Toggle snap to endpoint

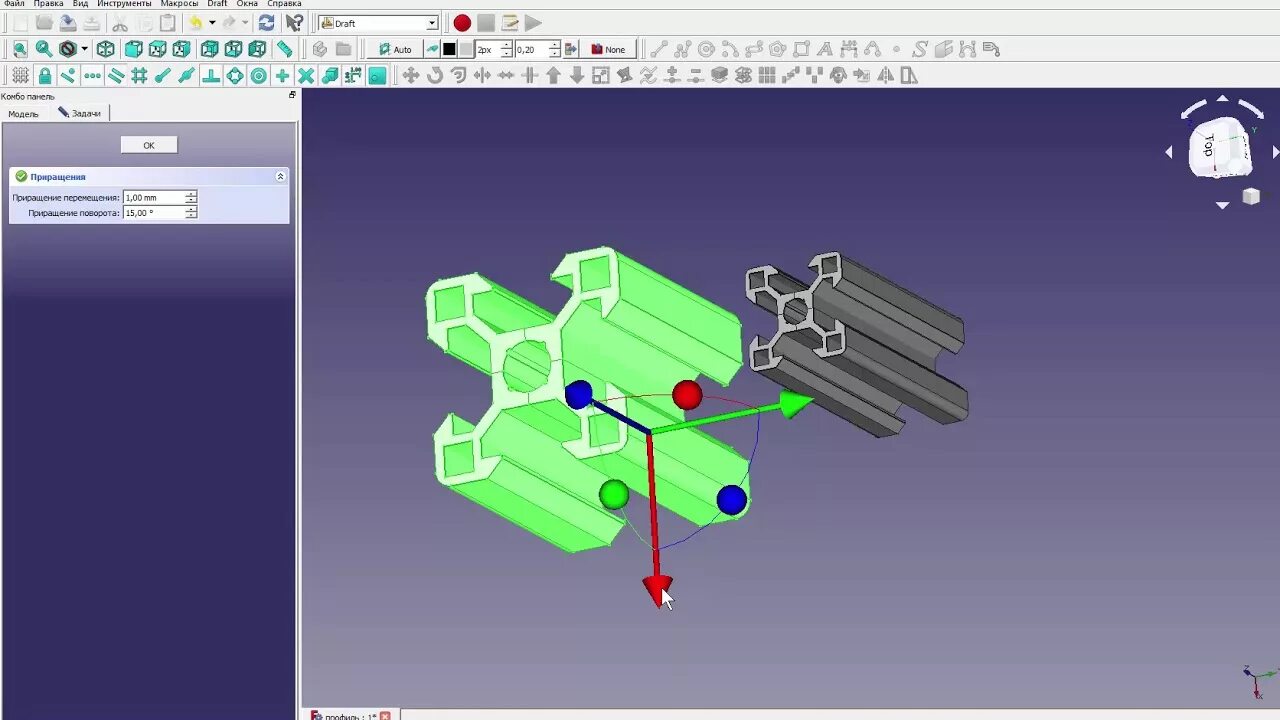pyautogui.click(x=163, y=75)
